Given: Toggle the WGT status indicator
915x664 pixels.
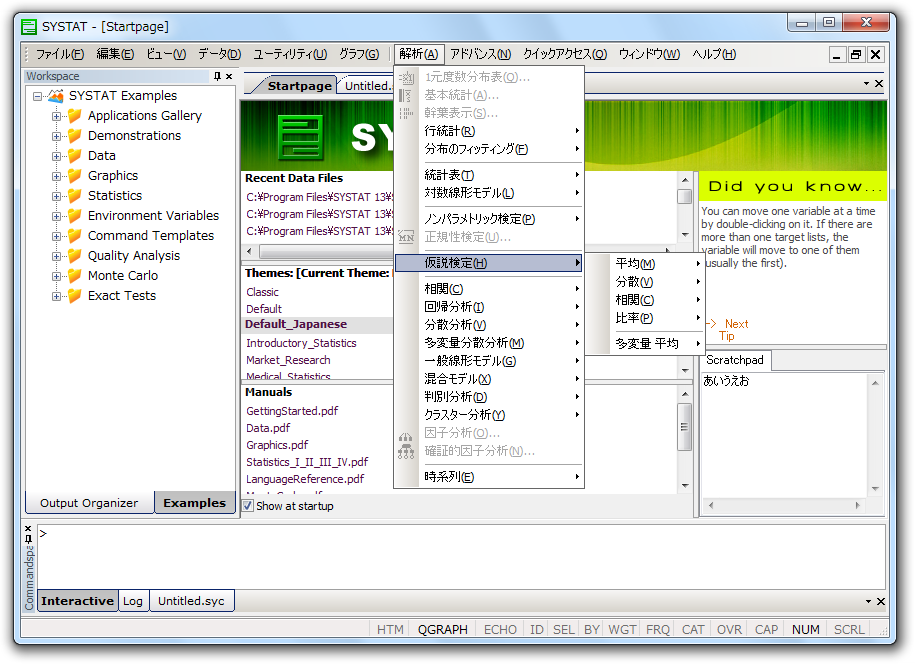Looking at the screenshot, I should tap(622, 630).
